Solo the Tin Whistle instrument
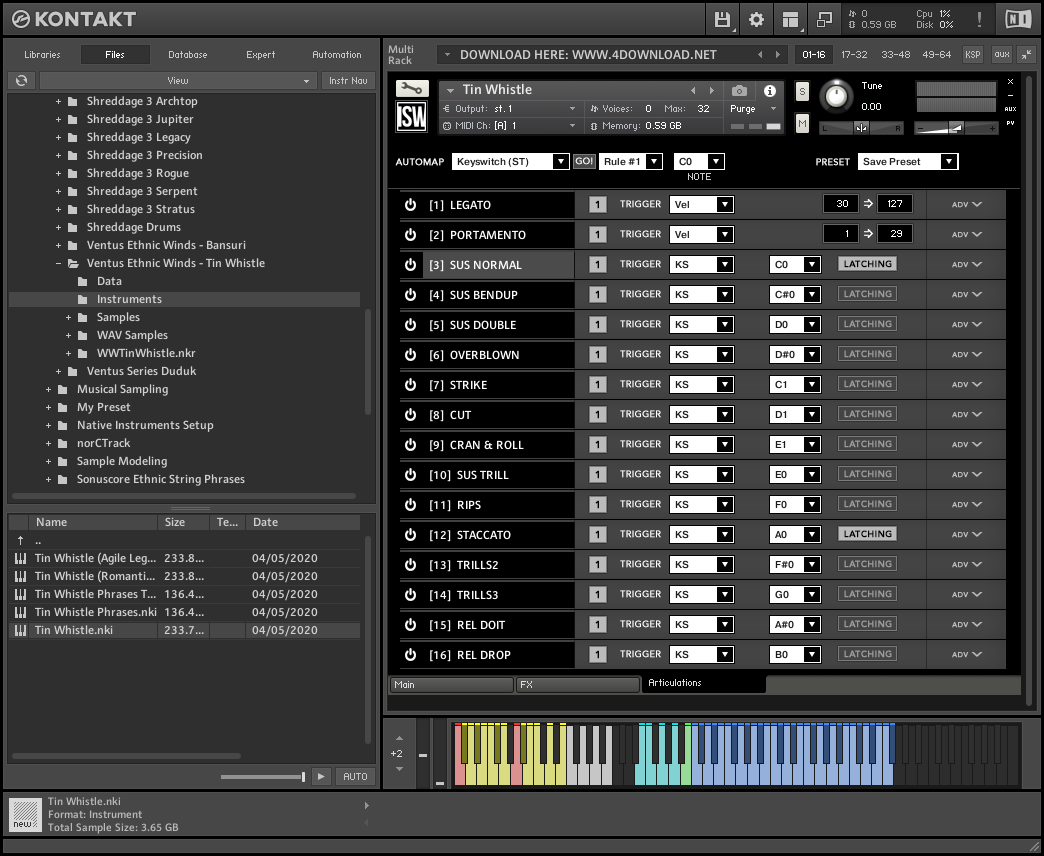This screenshot has height=856, width=1044. click(x=802, y=92)
